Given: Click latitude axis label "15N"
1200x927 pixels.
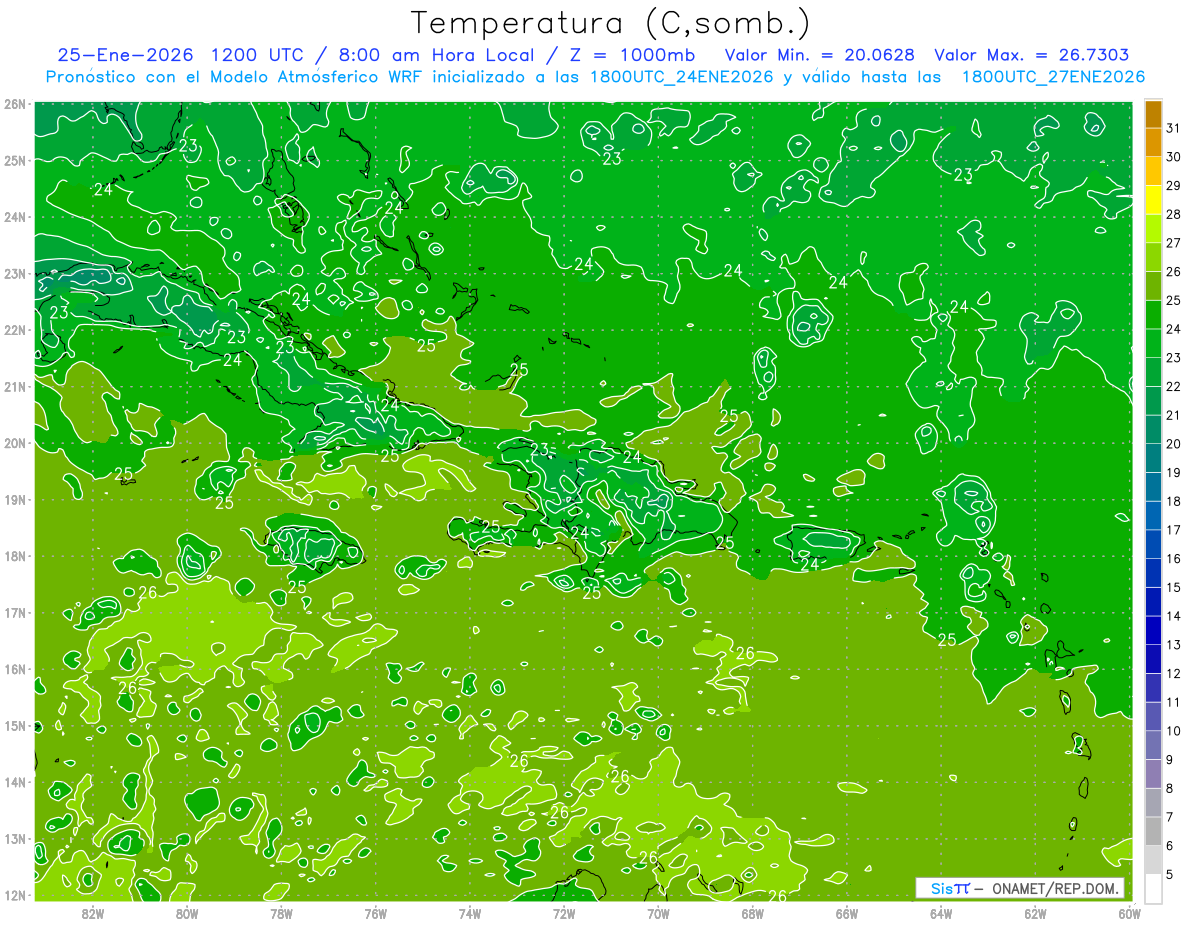Looking at the screenshot, I should (x=14, y=726).
